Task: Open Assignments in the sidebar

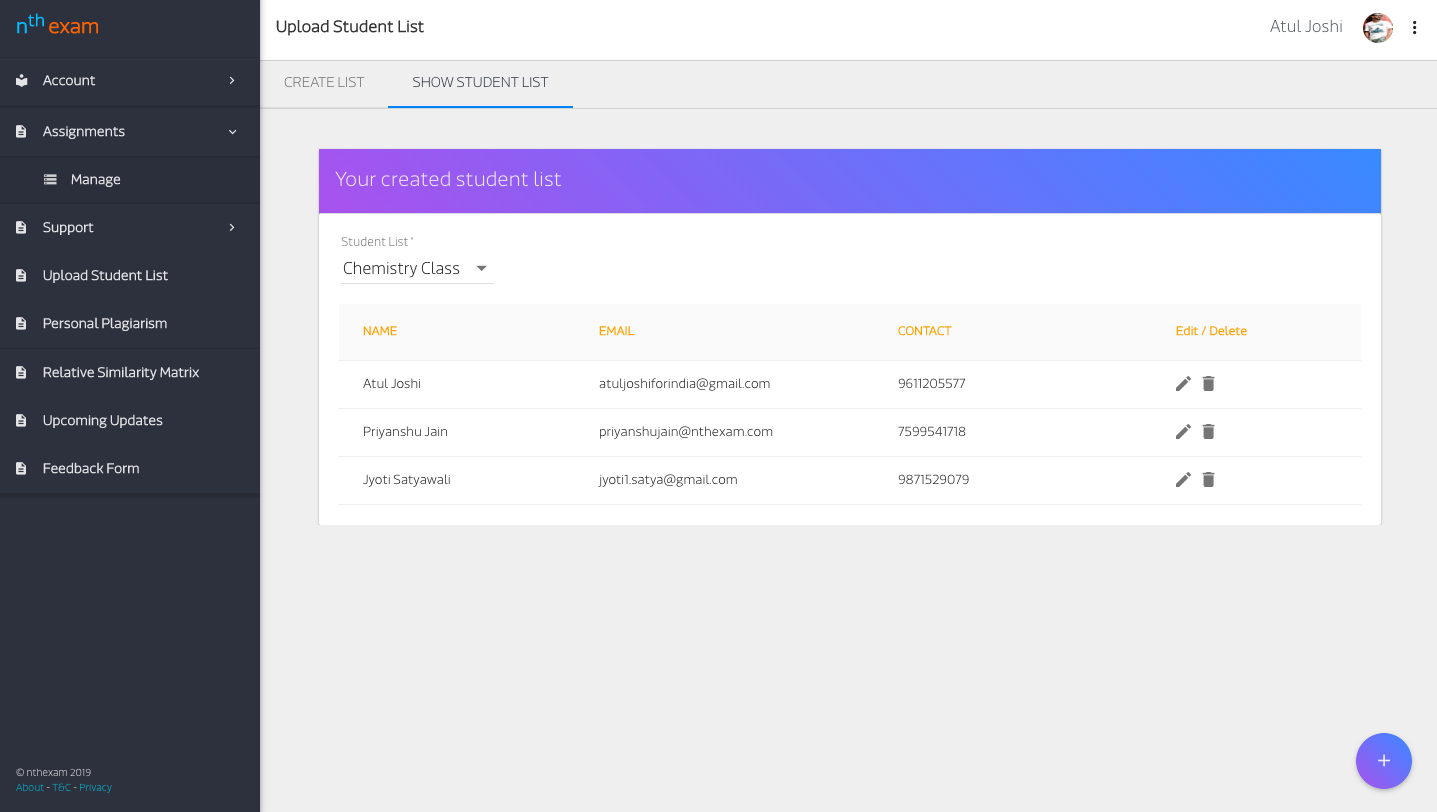Action: 130,131
